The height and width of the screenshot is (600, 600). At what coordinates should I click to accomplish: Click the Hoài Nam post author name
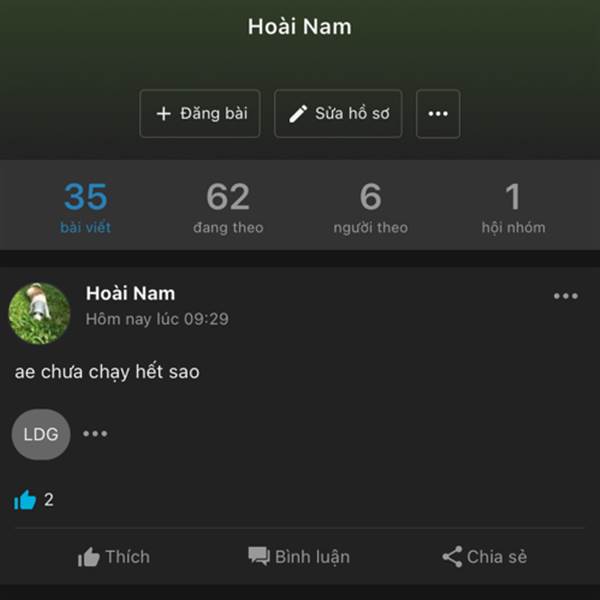[x=130, y=293]
